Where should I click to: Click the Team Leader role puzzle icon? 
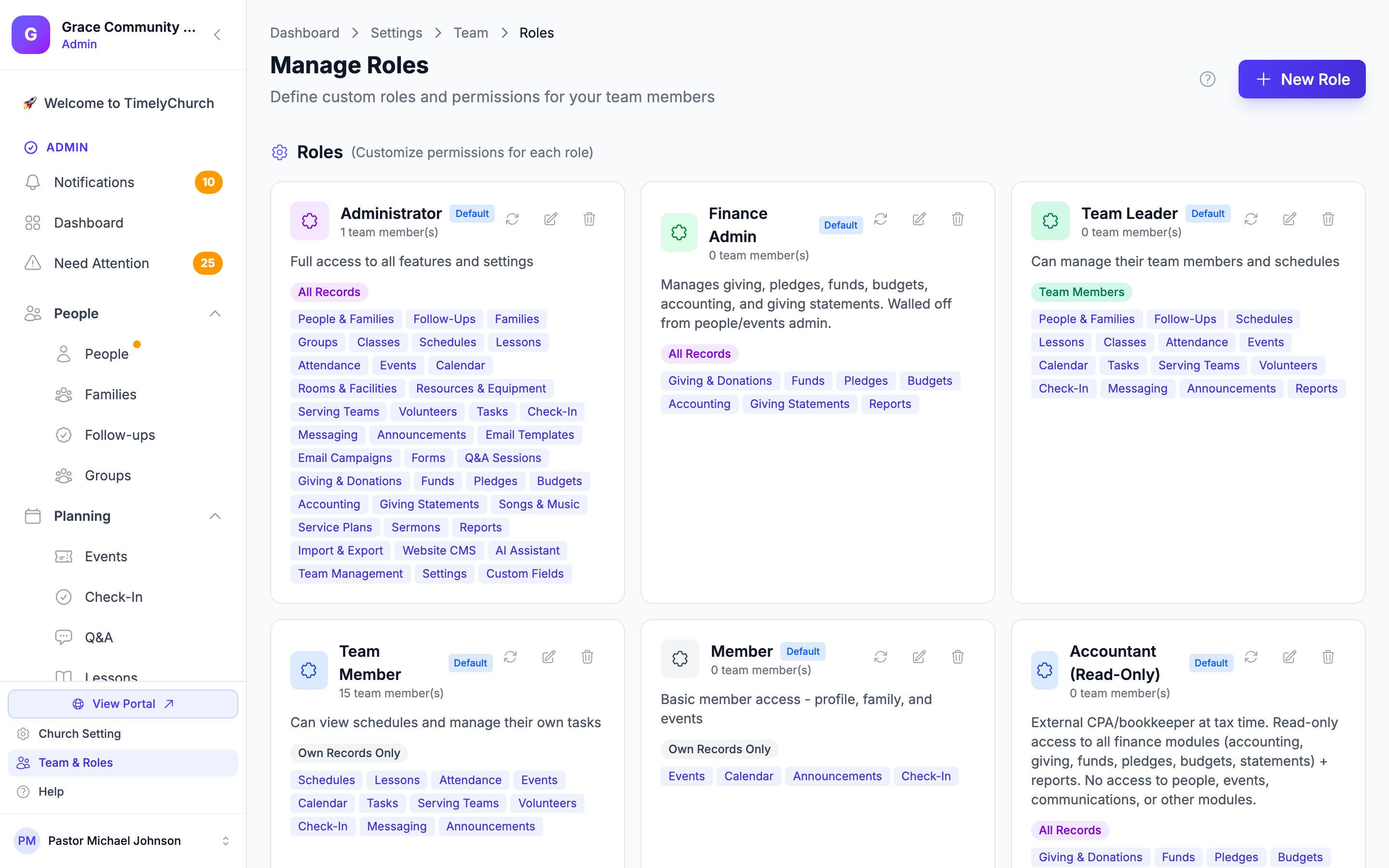coord(1050,220)
